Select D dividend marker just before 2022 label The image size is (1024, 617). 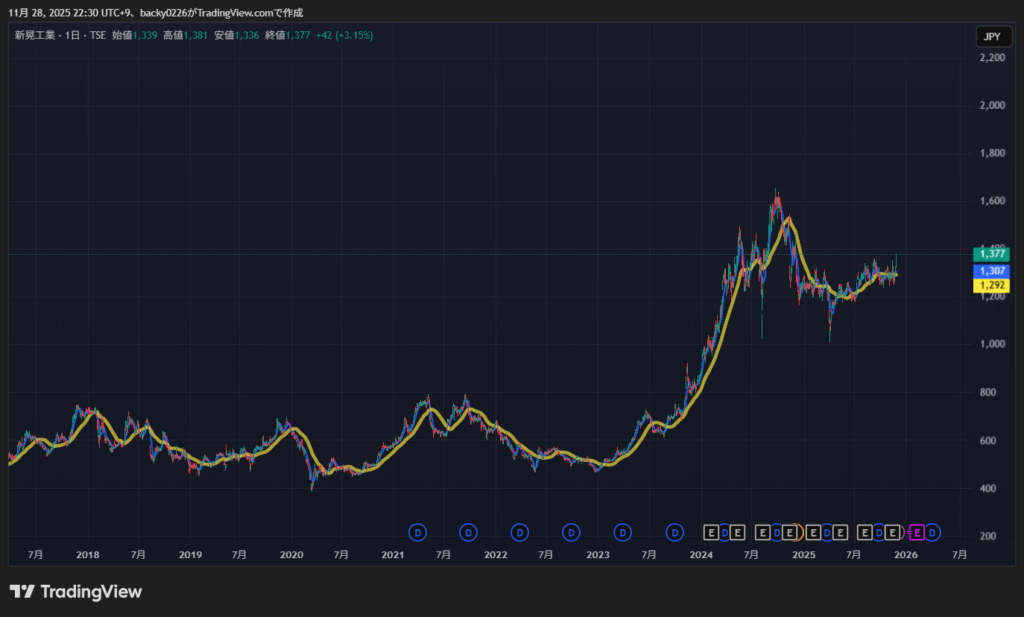468,532
